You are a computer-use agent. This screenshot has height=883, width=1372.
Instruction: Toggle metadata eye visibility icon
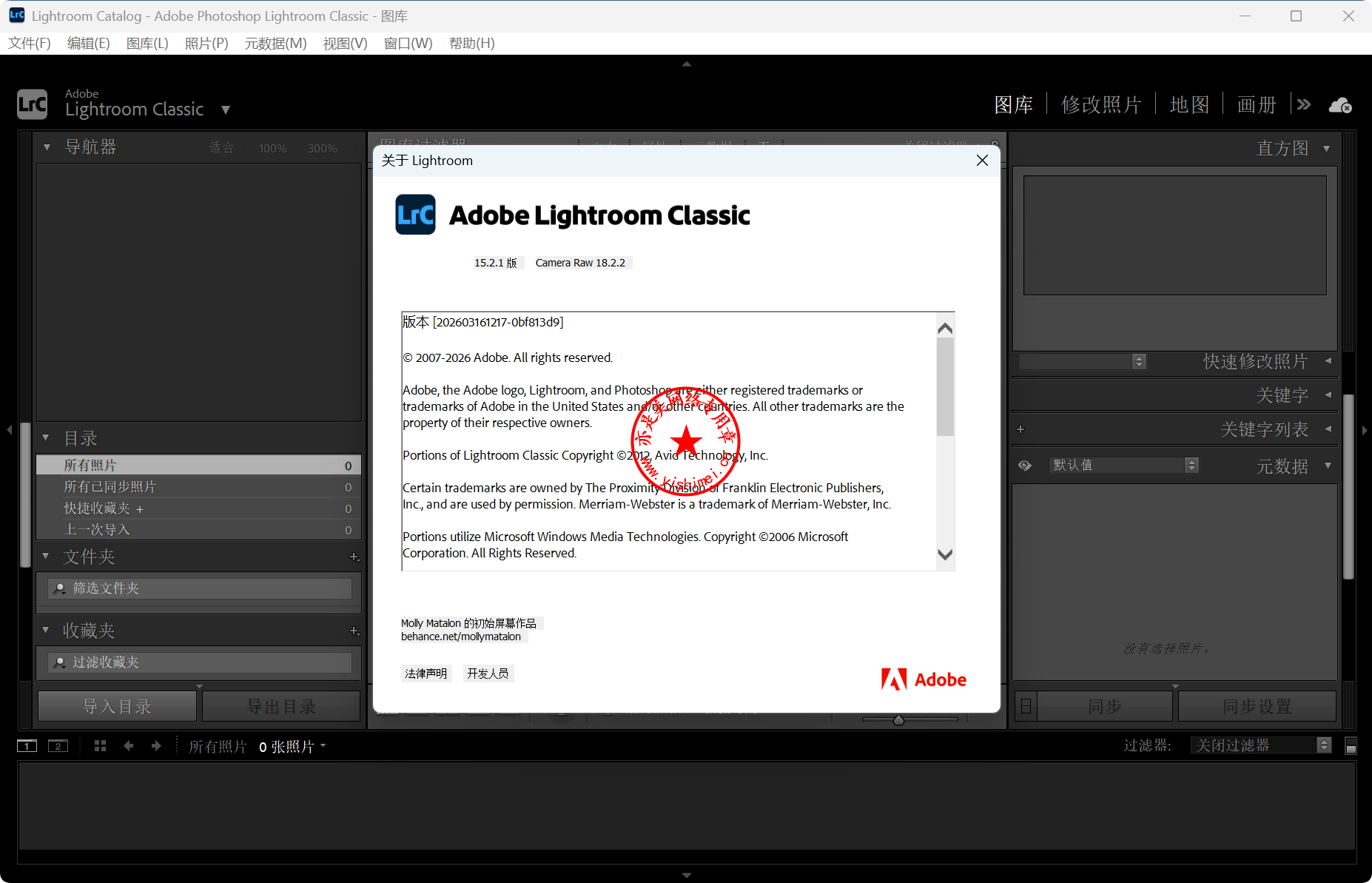1025,466
